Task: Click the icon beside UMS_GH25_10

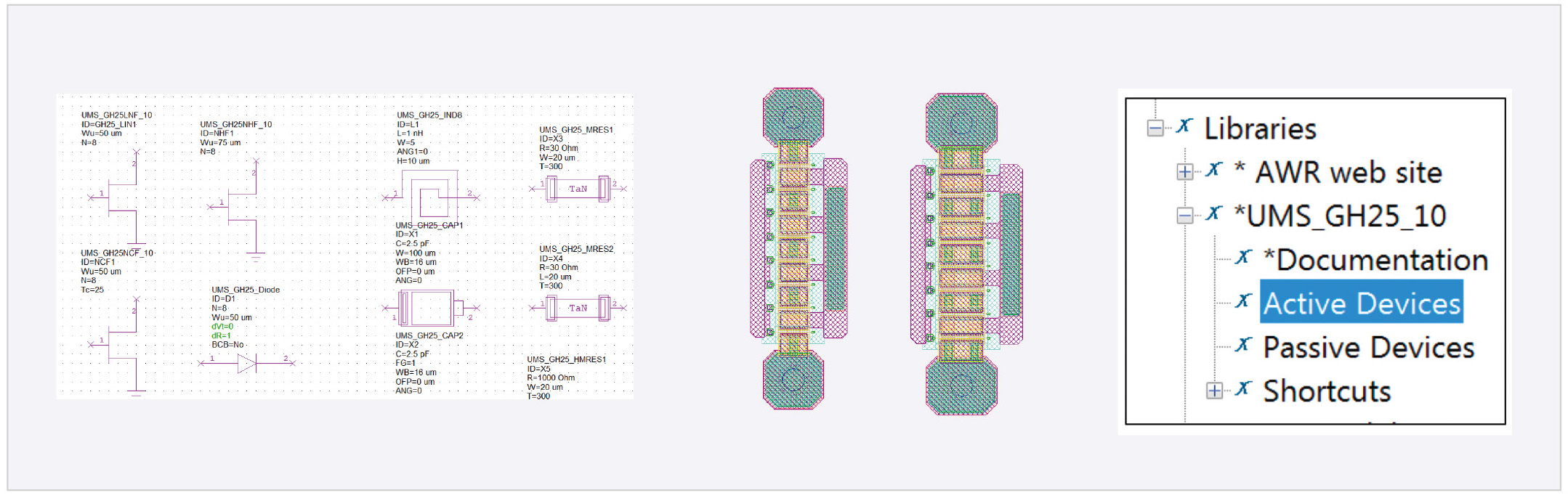Action: pos(1214,212)
